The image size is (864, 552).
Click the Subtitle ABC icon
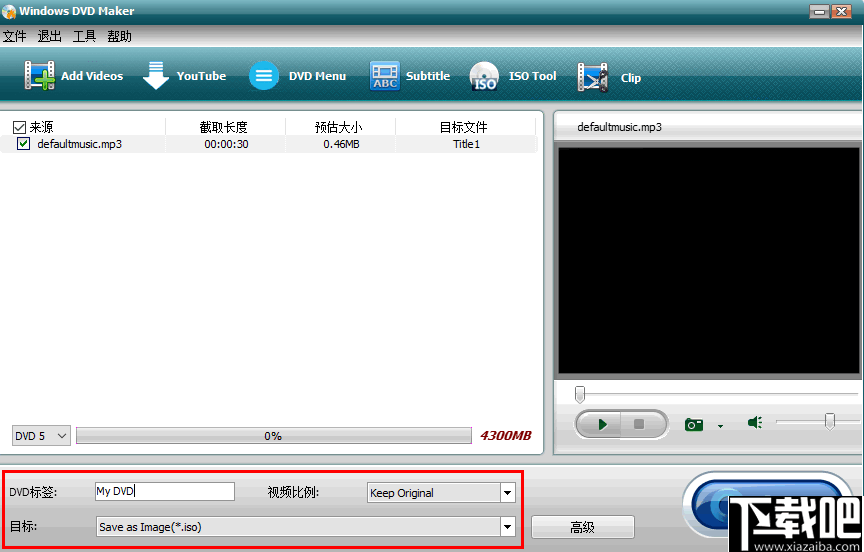point(385,75)
